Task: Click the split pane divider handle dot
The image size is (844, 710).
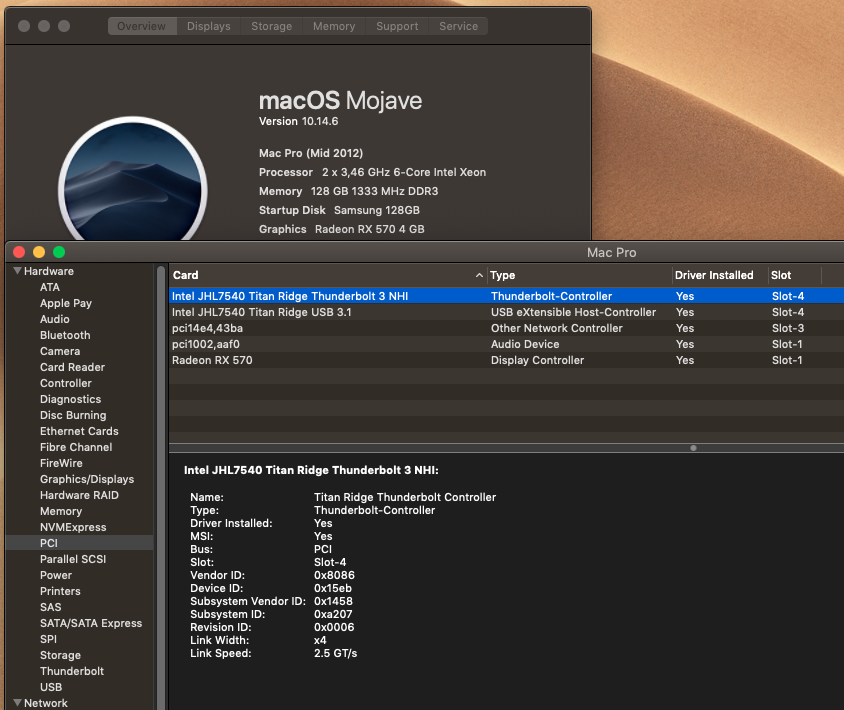Action: [x=693, y=448]
